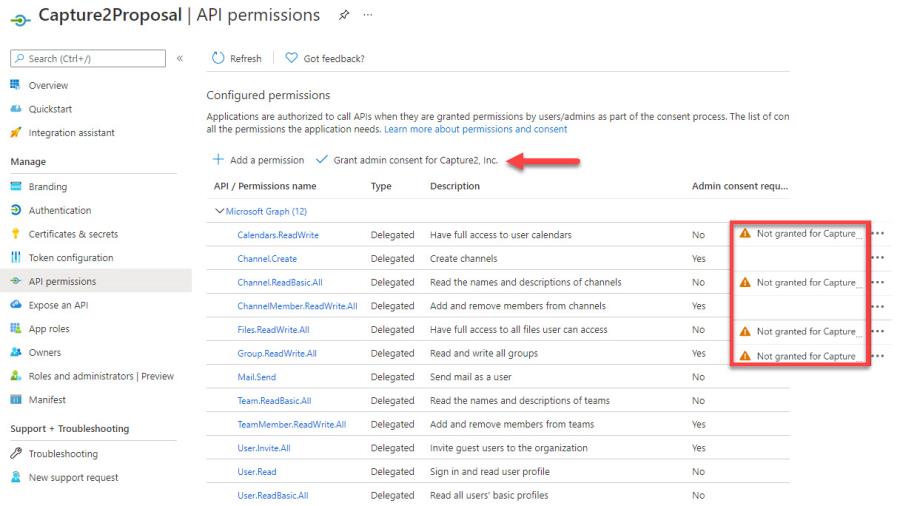Image resolution: width=900 pixels, height=506 pixels.
Task: Open Token configuration page
Action: coord(71,258)
